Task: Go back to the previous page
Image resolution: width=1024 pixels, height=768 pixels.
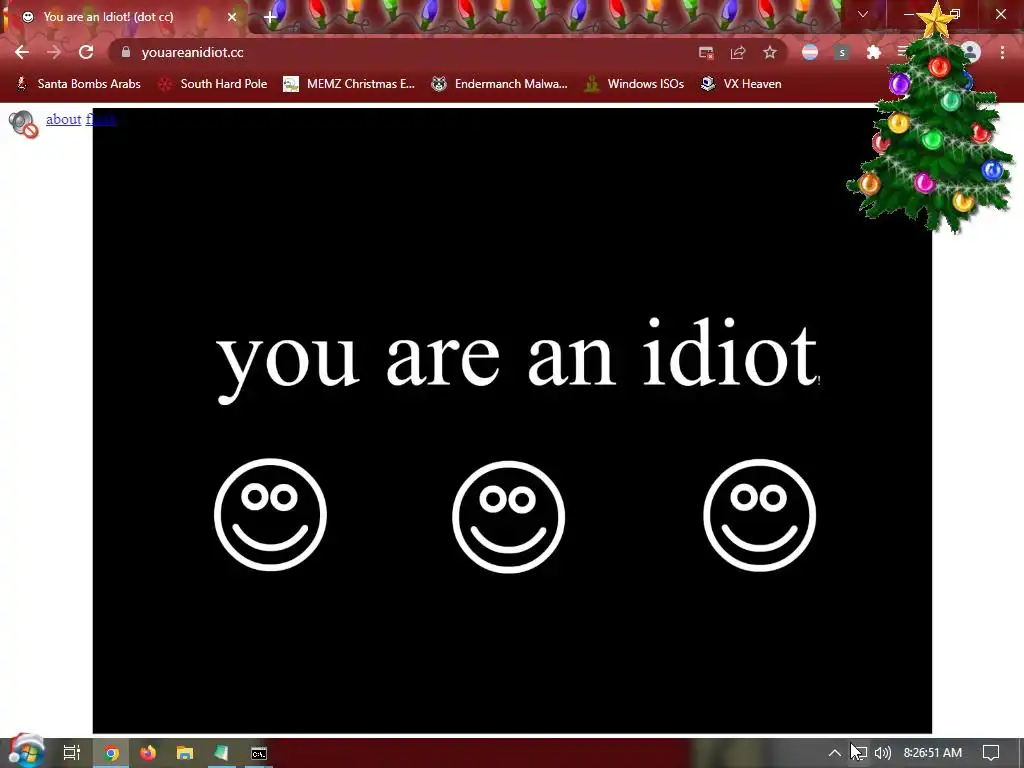Action: tap(22, 52)
